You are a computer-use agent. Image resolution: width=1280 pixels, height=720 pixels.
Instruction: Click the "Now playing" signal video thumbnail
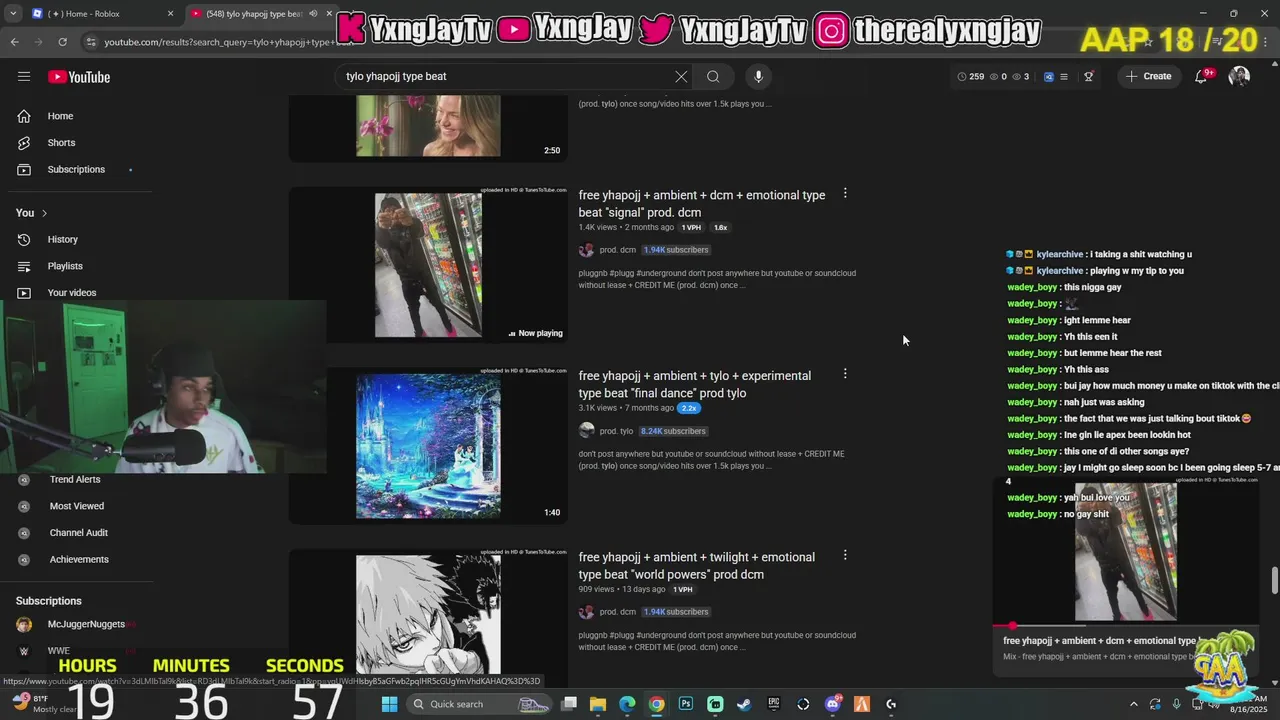pos(428,265)
